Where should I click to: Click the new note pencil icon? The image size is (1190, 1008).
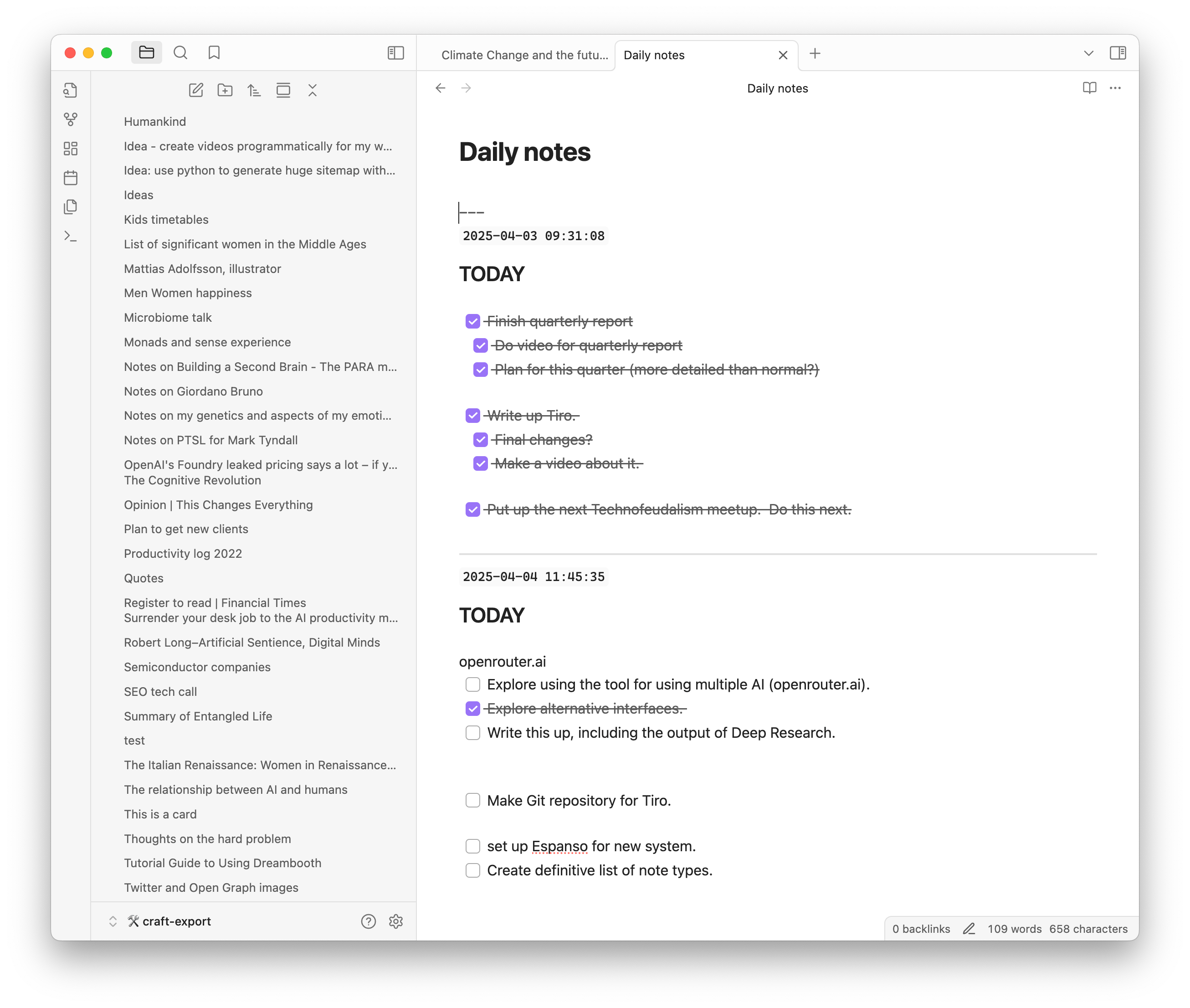[196, 90]
